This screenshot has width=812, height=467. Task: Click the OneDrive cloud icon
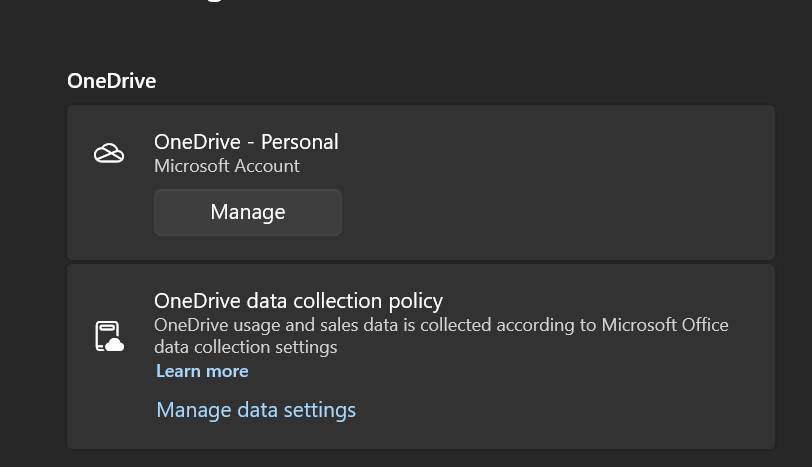point(109,153)
